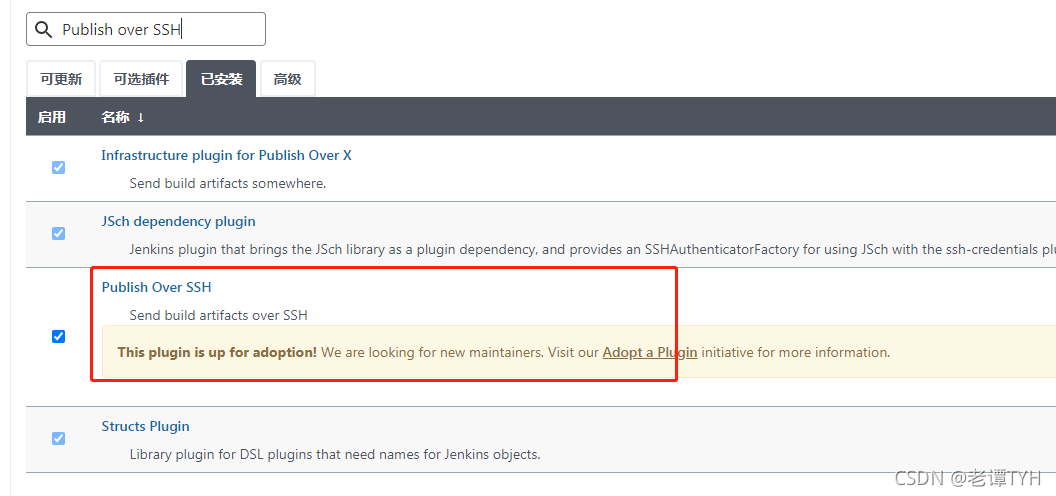1056x496 pixels.
Task: Toggle the Structs Plugin checkbox
Action: 59,439
